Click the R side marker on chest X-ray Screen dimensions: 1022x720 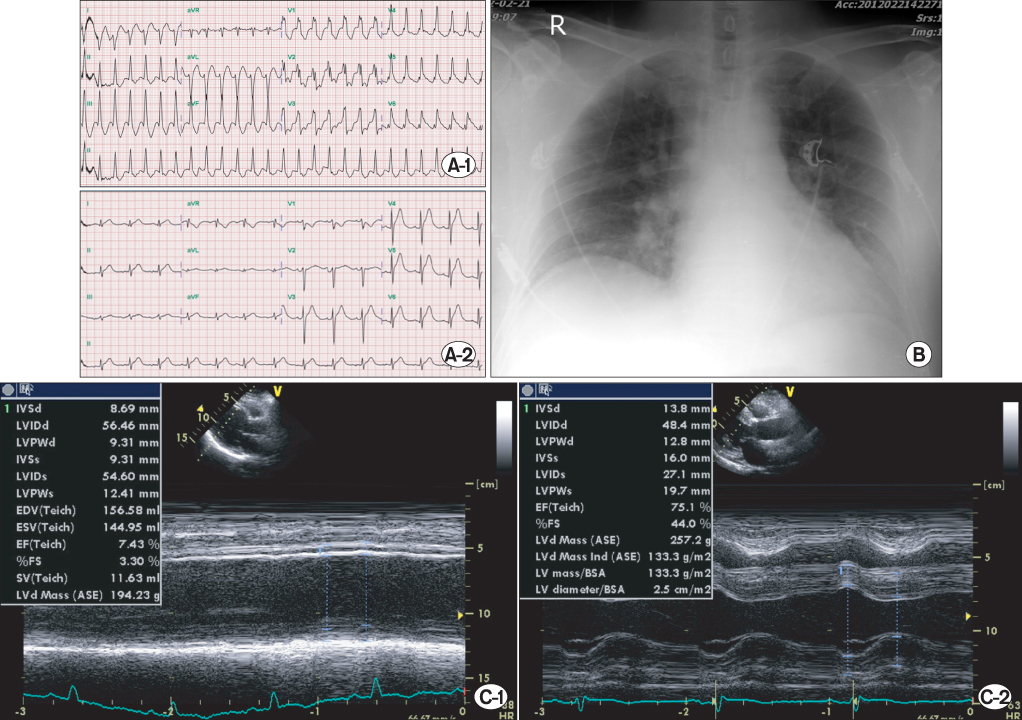click(558, 27)
